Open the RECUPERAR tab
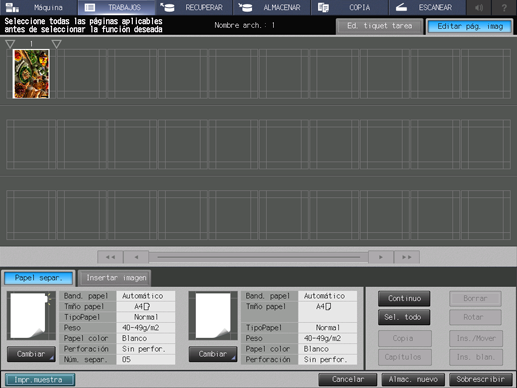The image size is (517, 388). 194,7
